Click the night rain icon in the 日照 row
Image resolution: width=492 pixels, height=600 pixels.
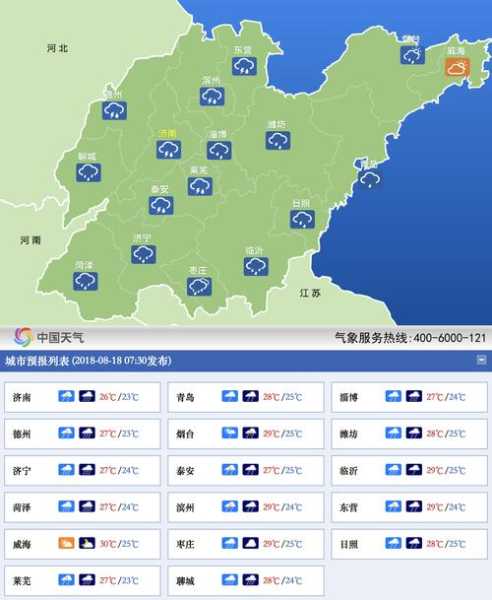pyautogui.click(x=414, y=543)
